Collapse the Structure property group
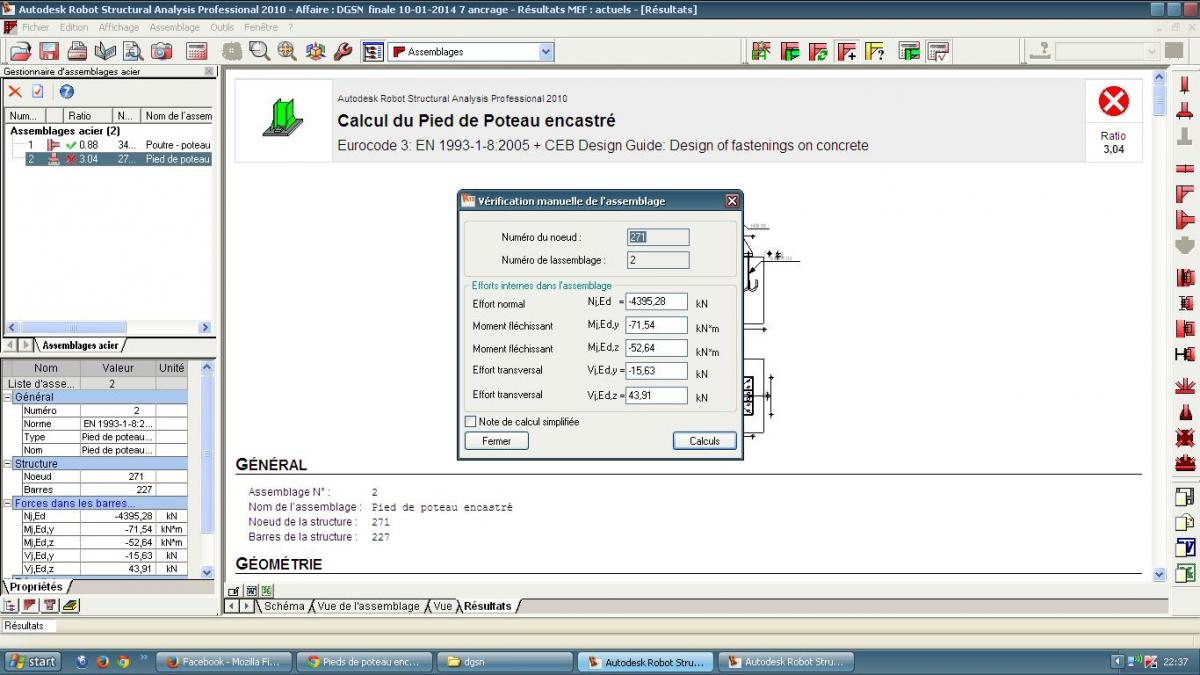This screenshot has width=1200, height=675. 7,464
